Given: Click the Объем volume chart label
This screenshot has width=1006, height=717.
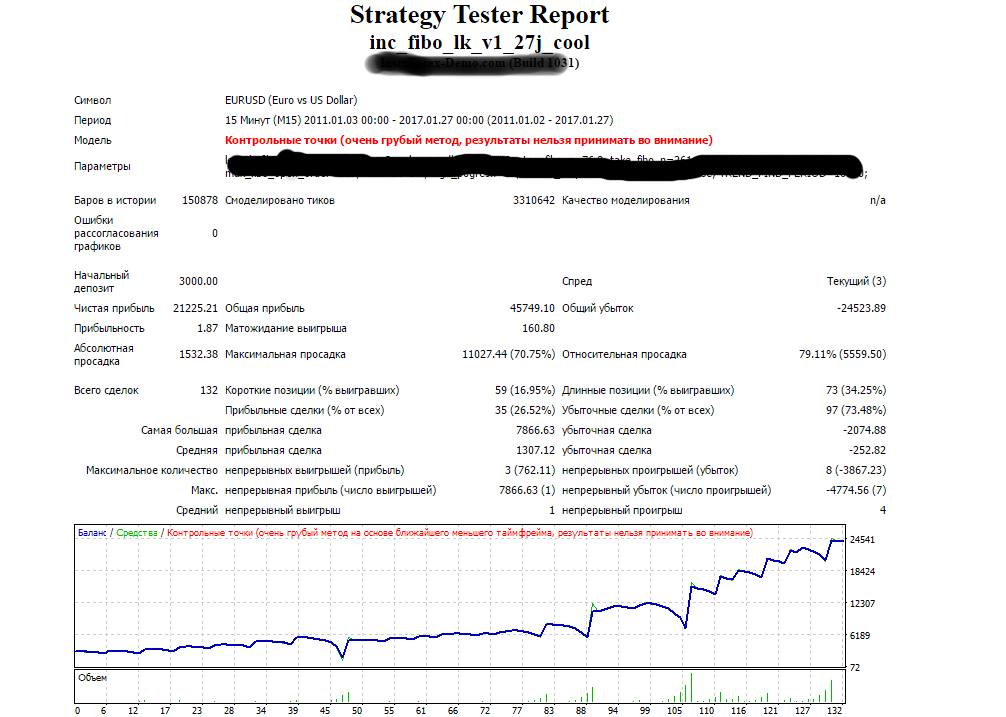Looking at the screenshot, I should click(92, 677).
